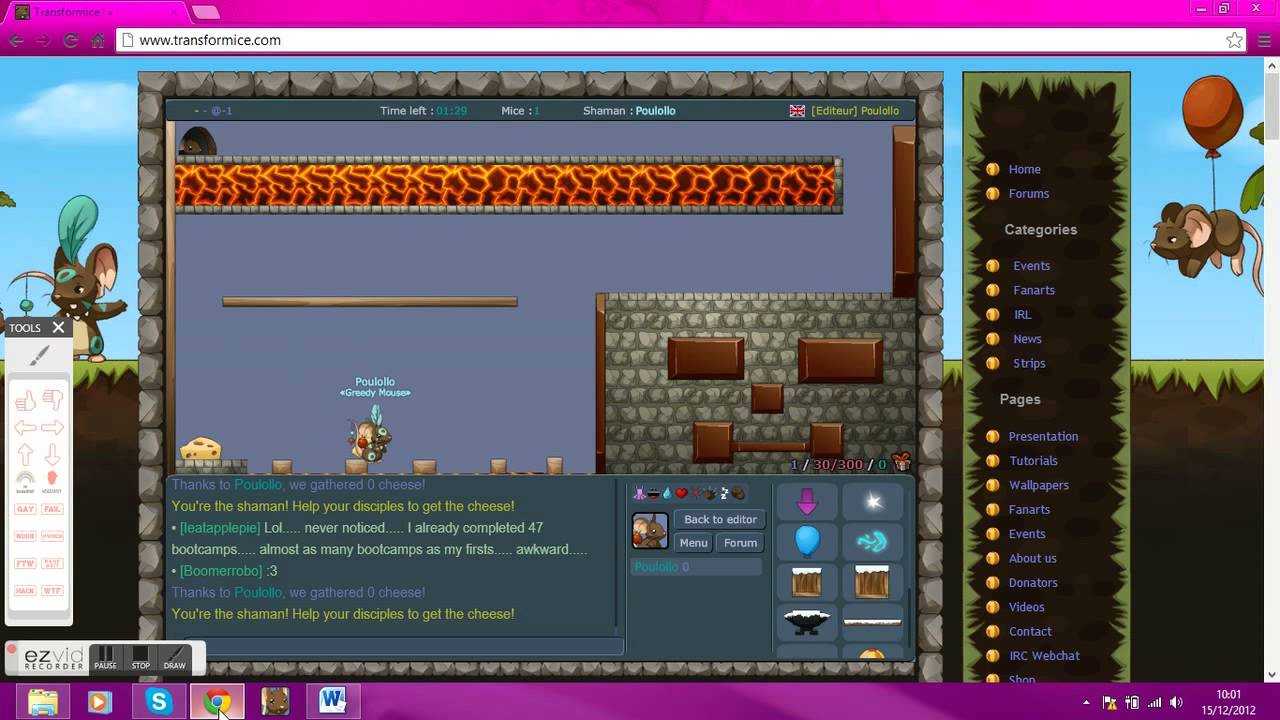Select the rainbow stamp
Screen dimensions: 1280x720
click(x=25, y=480)
